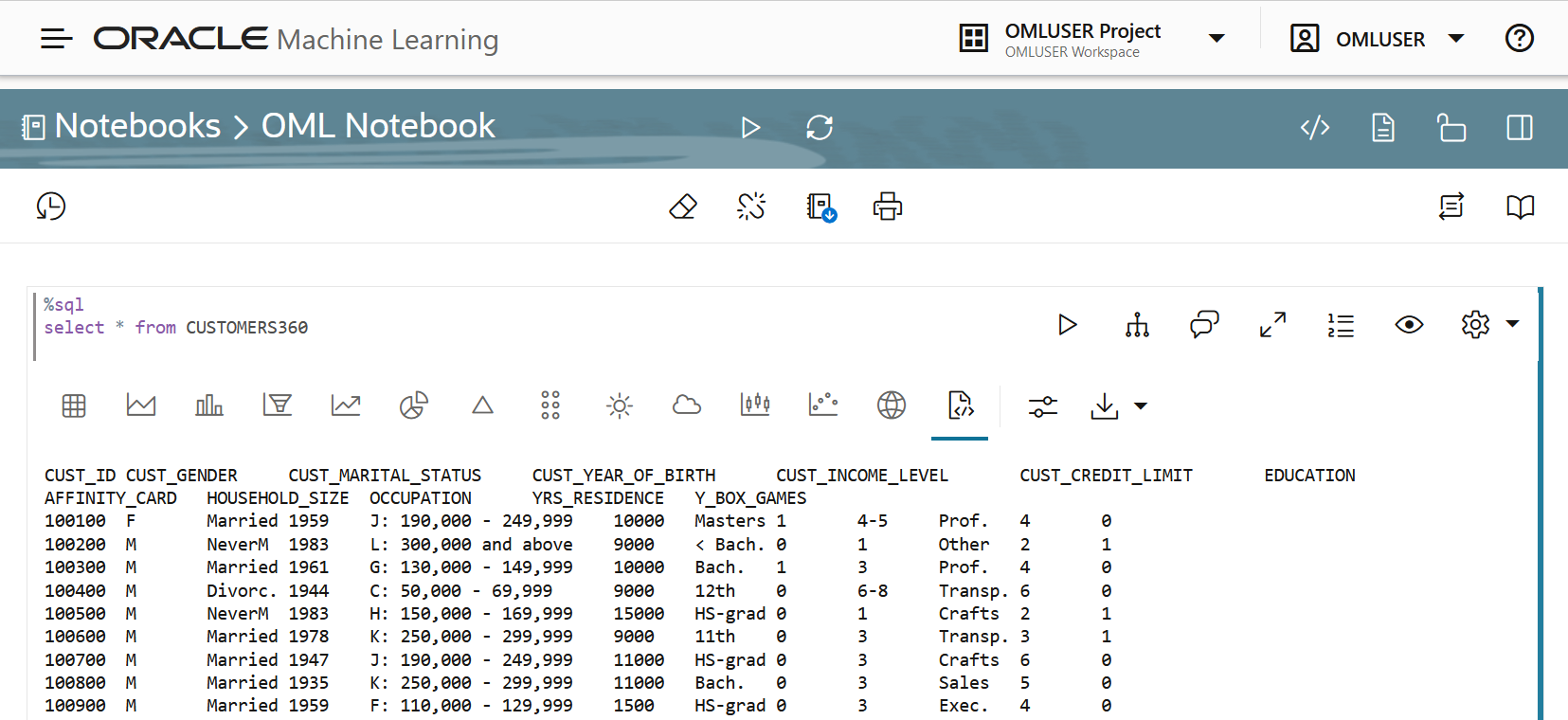Open the versioning history clock icon
Image resolution: width=1568 pixels, height=720 pixels.
click(x=50, y=207)
